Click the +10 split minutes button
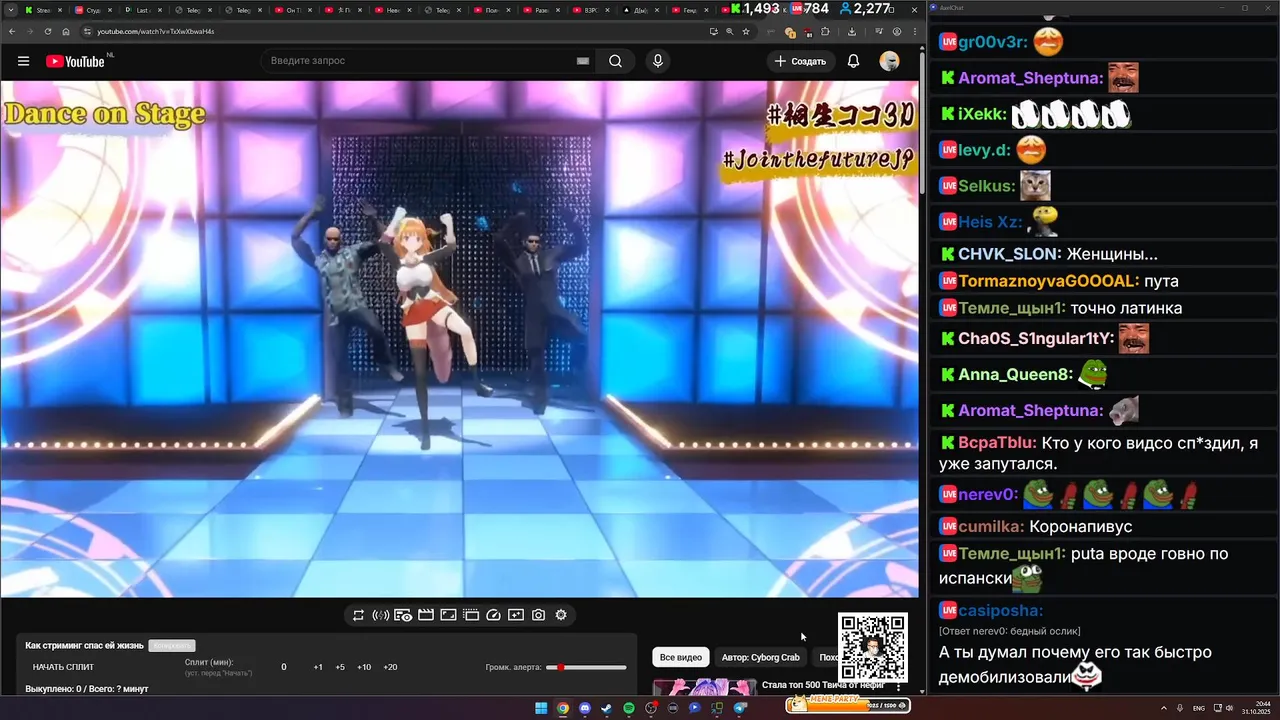The height and width of the screenshot is (720, 1280). click(x=364, y=667)
